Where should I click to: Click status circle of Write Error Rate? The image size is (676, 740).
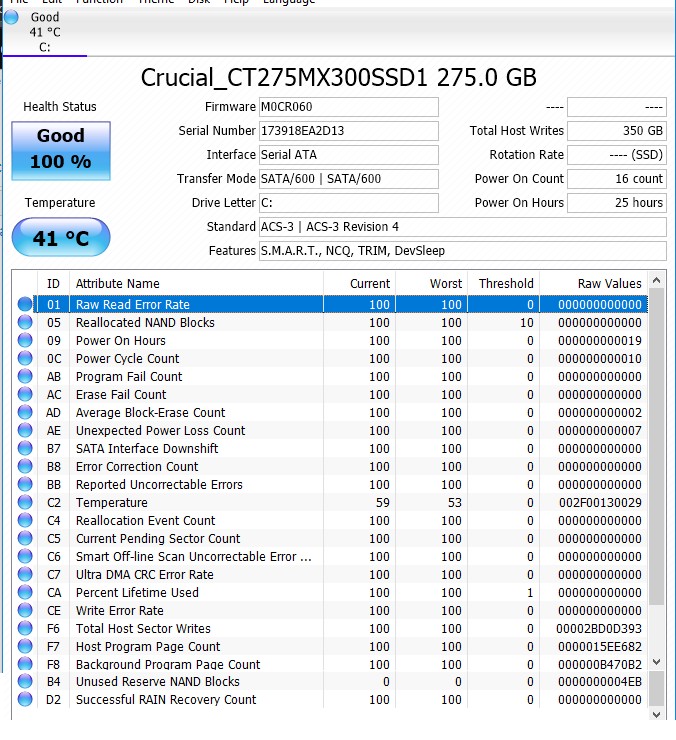pos(25,610)
